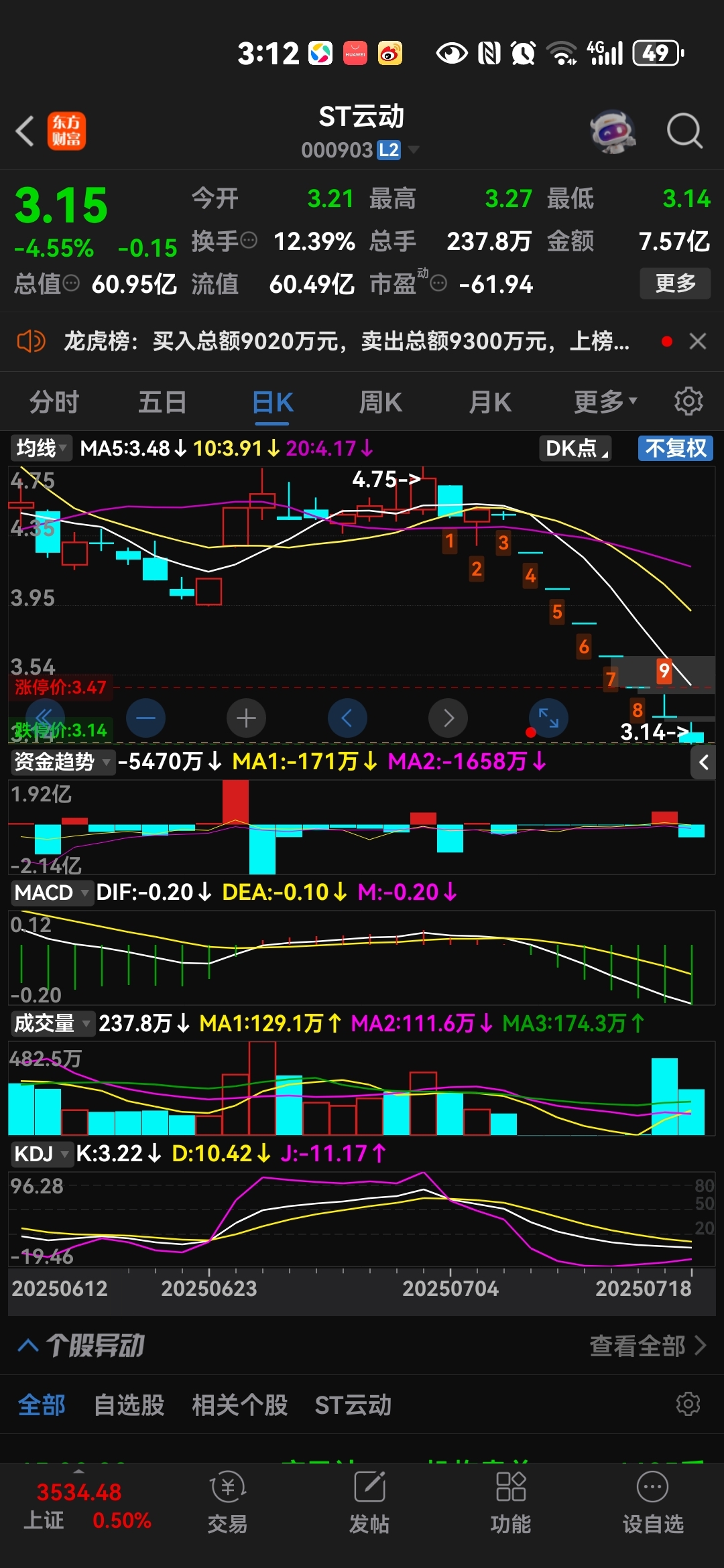
Task: Open the 均线 indicator dropdown
Action: tap(42, 448)
